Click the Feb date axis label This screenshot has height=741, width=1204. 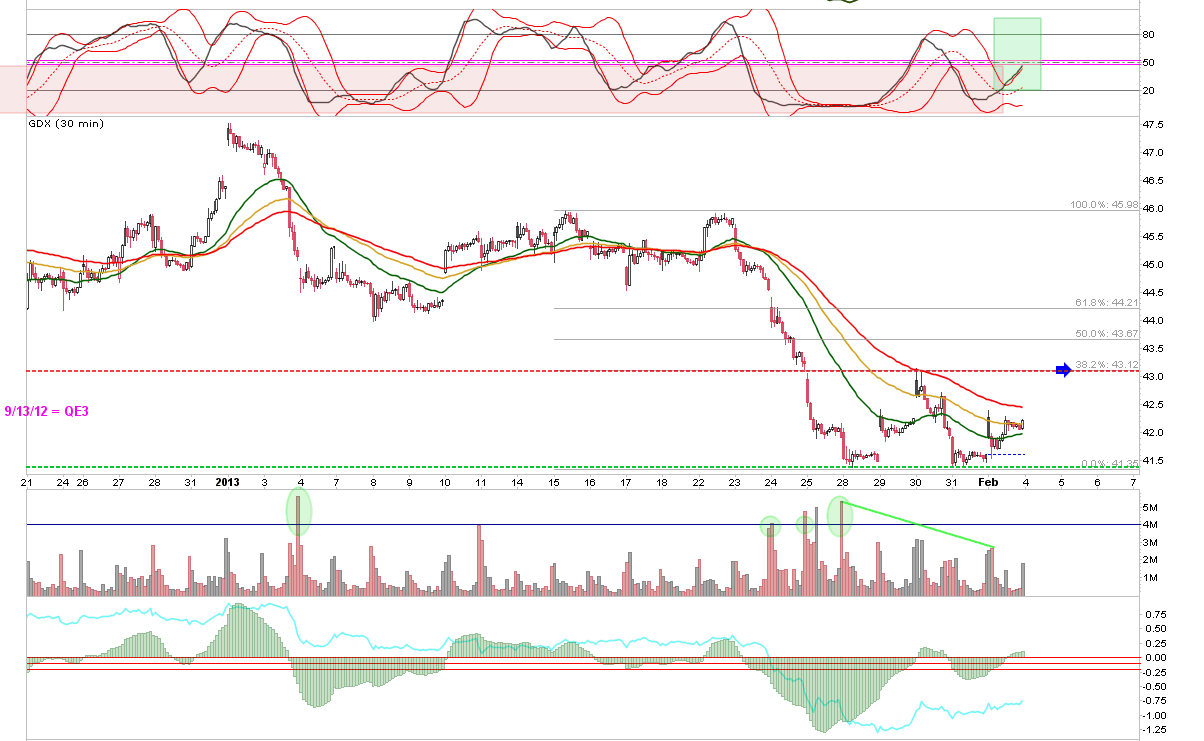(988, 481)
